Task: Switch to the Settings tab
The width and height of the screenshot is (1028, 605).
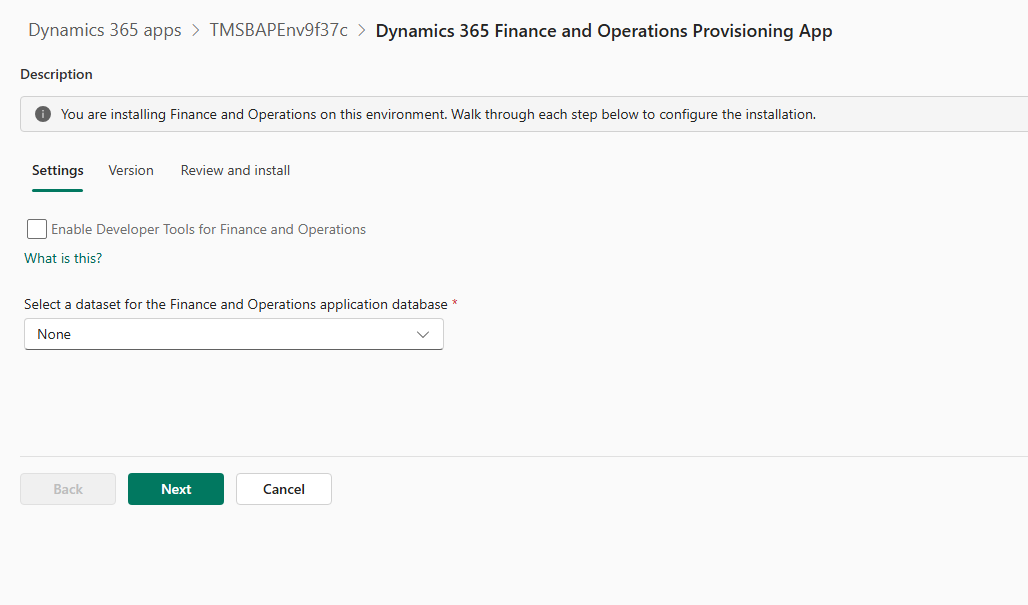Action: (58, 170)
